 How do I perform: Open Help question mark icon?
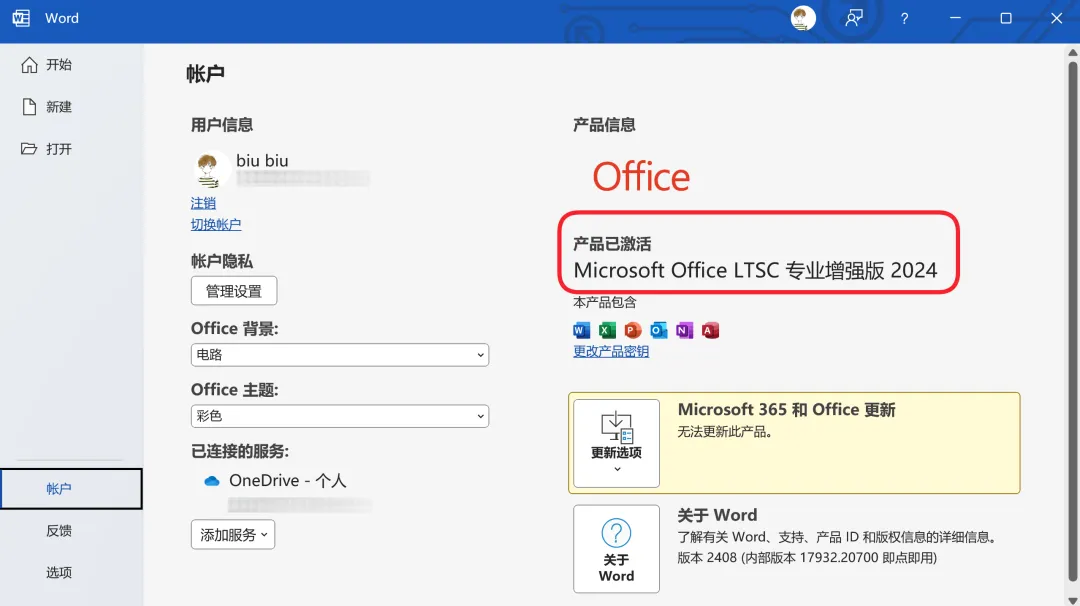[x=904, y=19]
